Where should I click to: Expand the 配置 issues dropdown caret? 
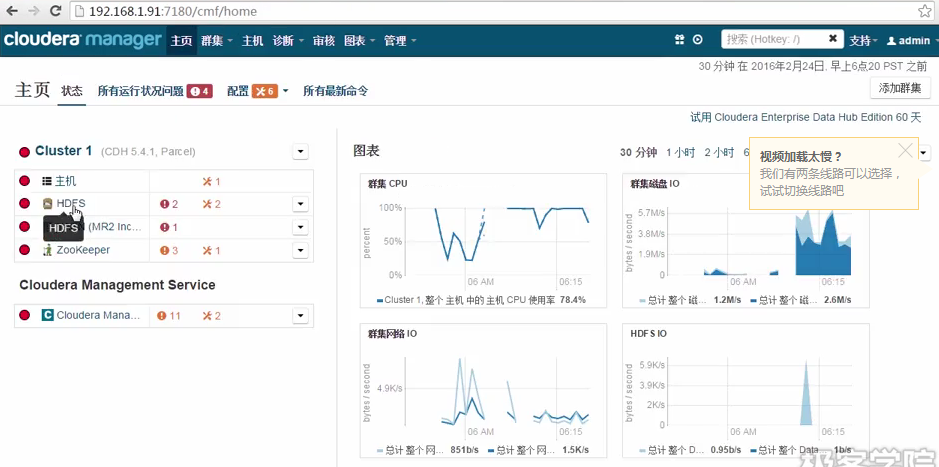pyautogui.click(x=286, y=91)
